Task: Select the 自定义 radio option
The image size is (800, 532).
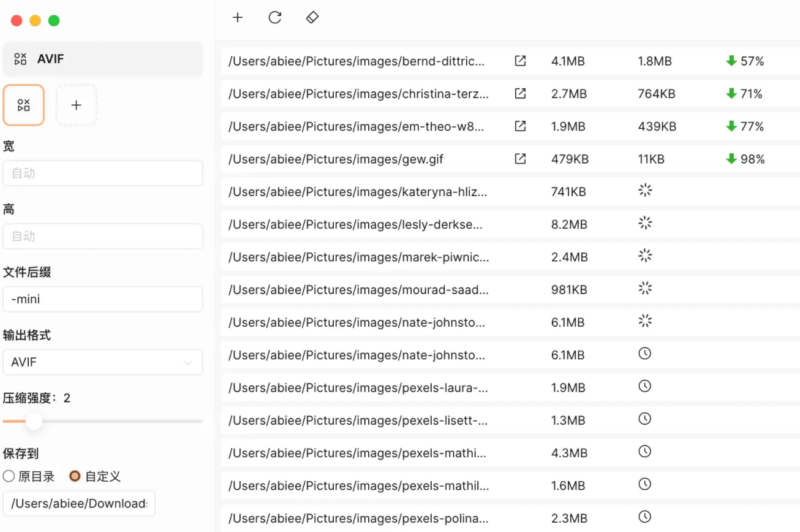Action: [x=75, y=476]
